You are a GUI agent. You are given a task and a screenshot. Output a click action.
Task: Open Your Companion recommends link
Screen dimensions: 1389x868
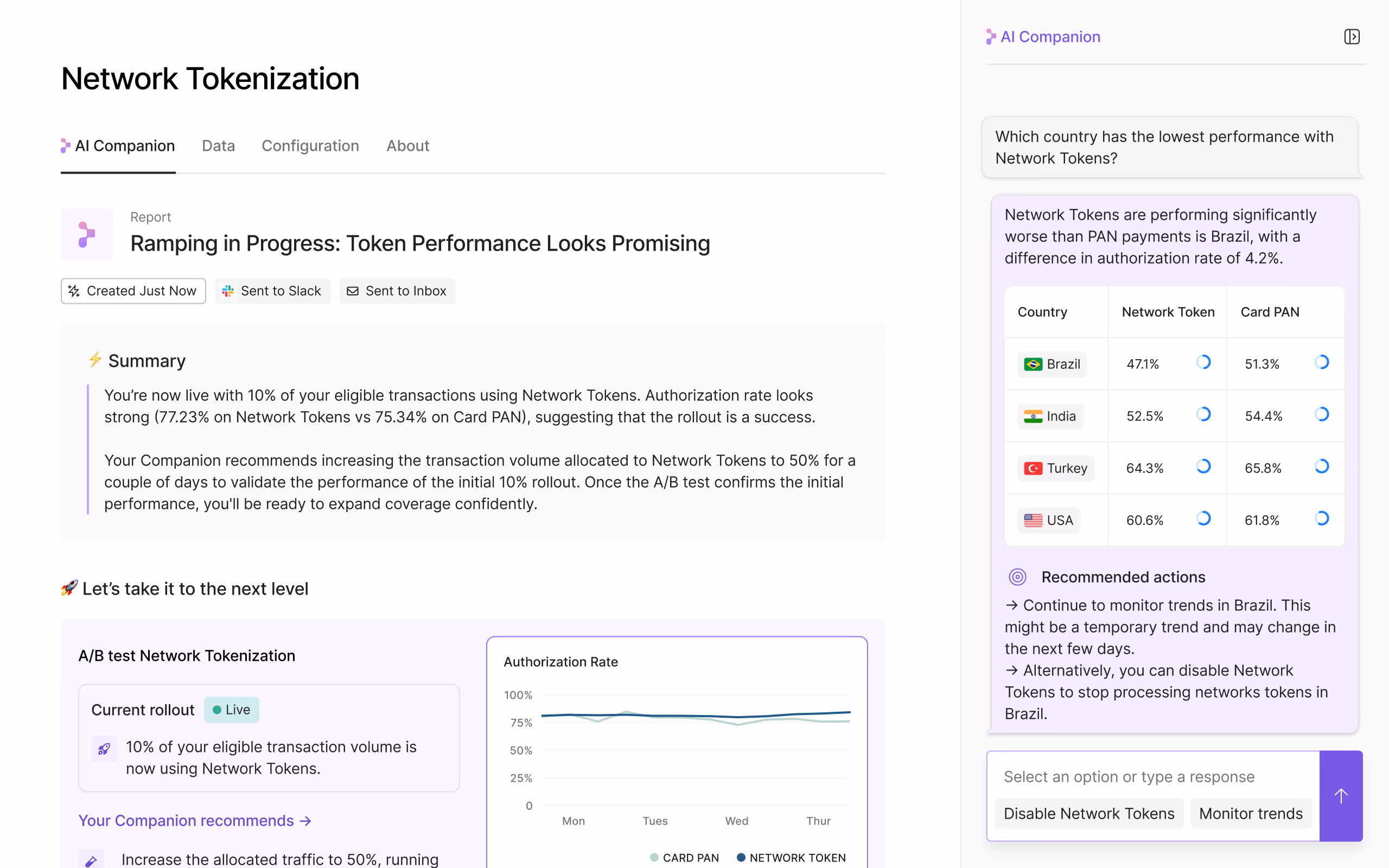point(195,820)
